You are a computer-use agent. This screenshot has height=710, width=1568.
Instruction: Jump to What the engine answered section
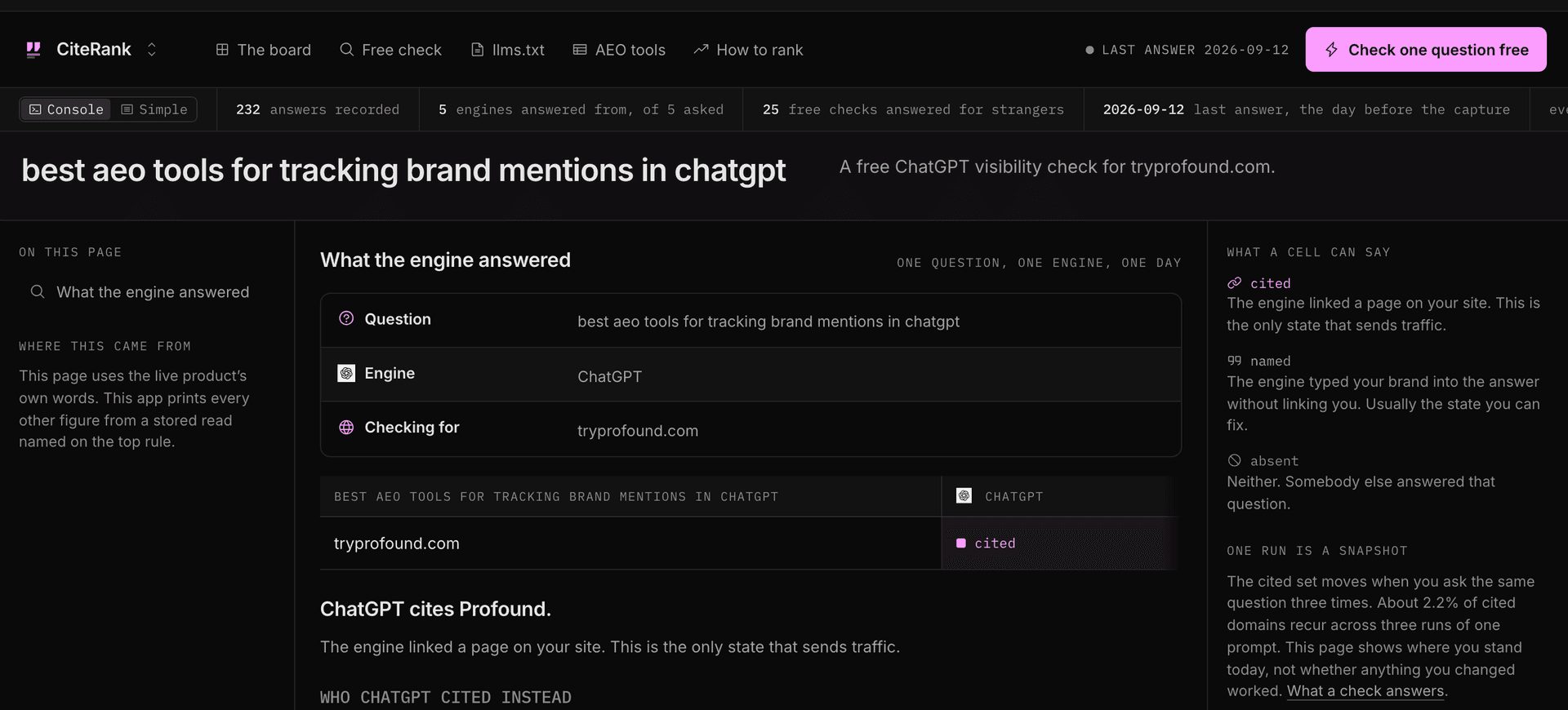(x=153, y=292)
